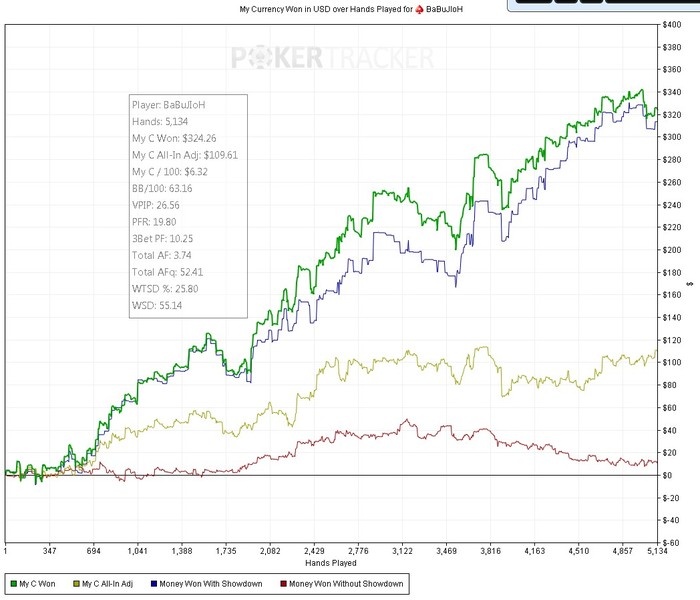Image resolution: width=700 pixels, height=600 pixels.
Task: Click the 'WTSD %: 25.80' stat
Action: (x=165, y=289)
